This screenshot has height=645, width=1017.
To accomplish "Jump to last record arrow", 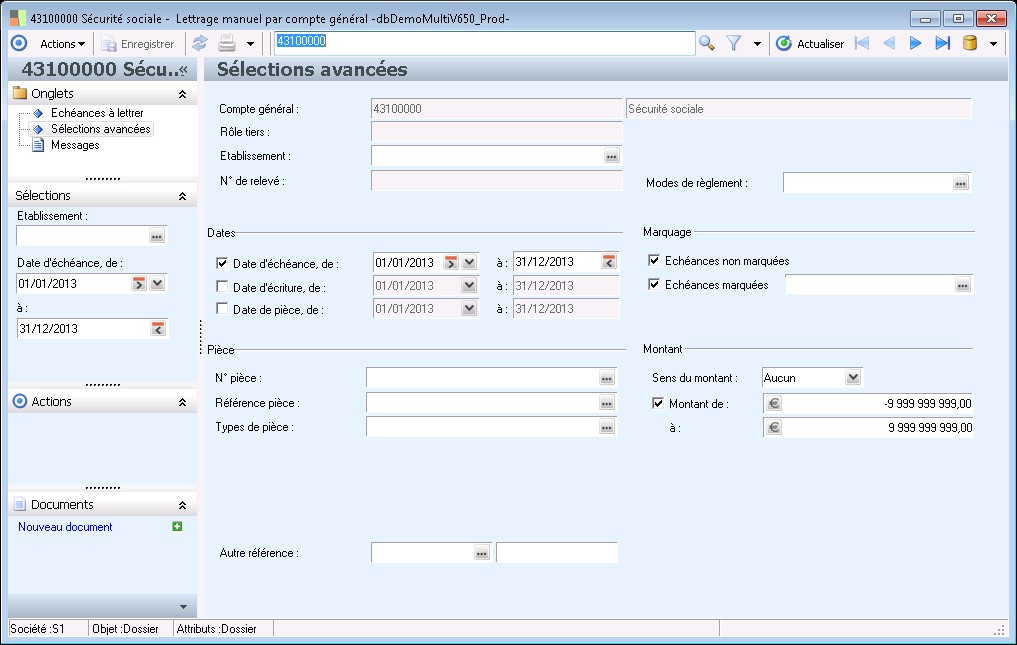I will tap(941, 43).
